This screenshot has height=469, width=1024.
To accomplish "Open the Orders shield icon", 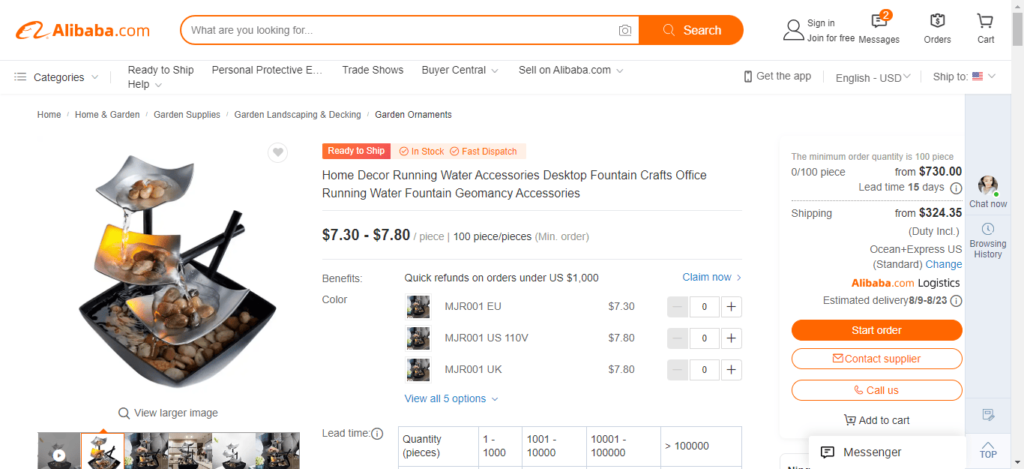I will (937, 21).
